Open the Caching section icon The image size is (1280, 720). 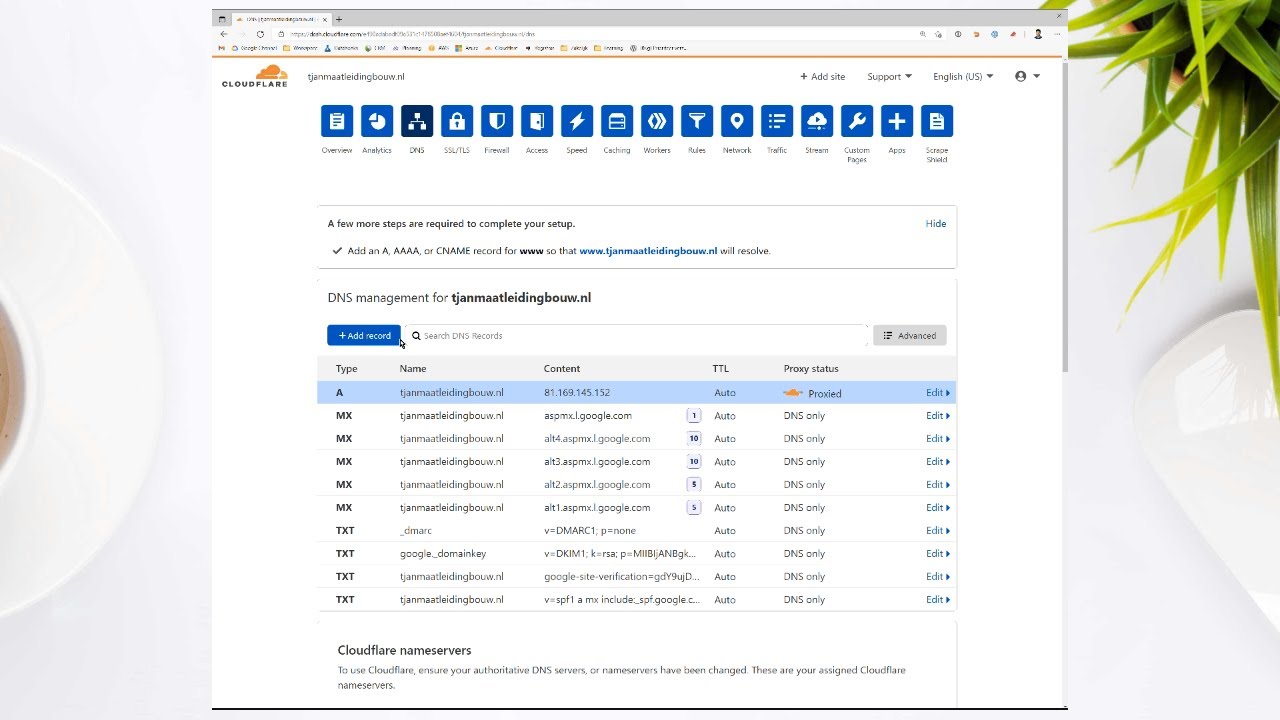click(617, 121)
